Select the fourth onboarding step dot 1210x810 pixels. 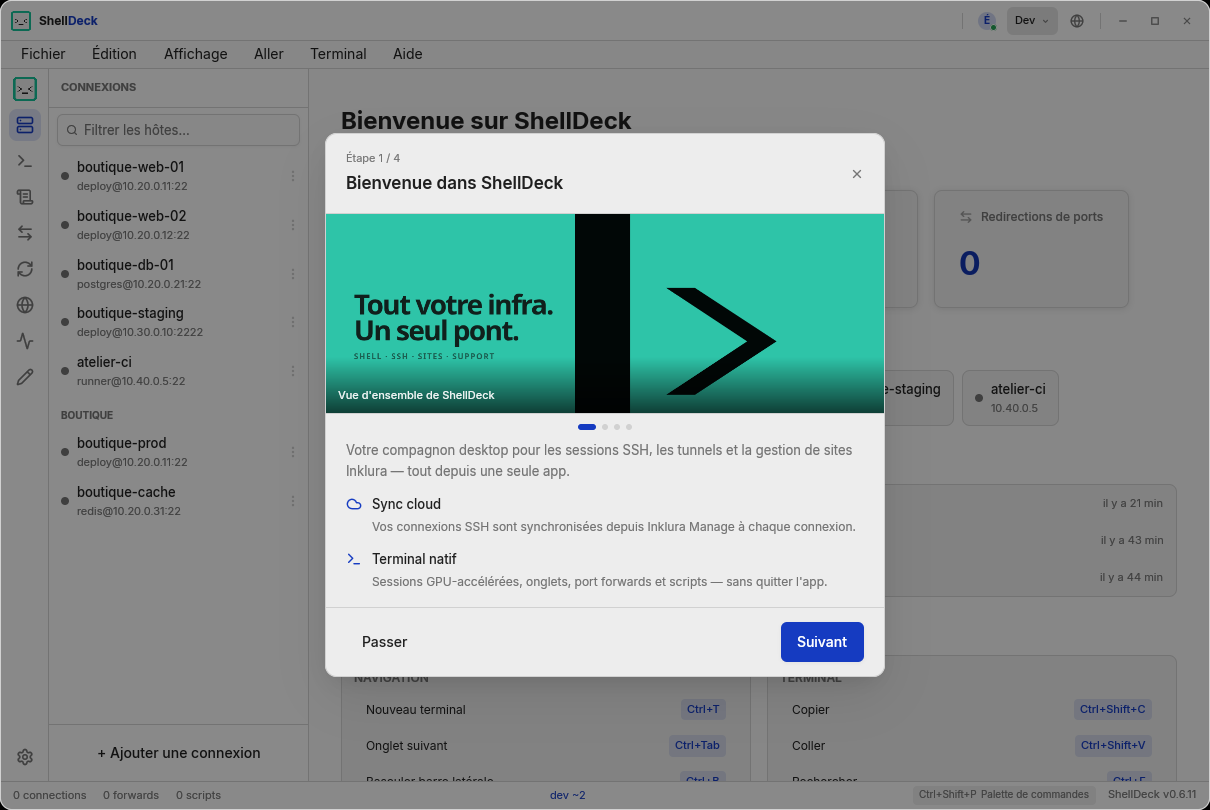(629, 427)
